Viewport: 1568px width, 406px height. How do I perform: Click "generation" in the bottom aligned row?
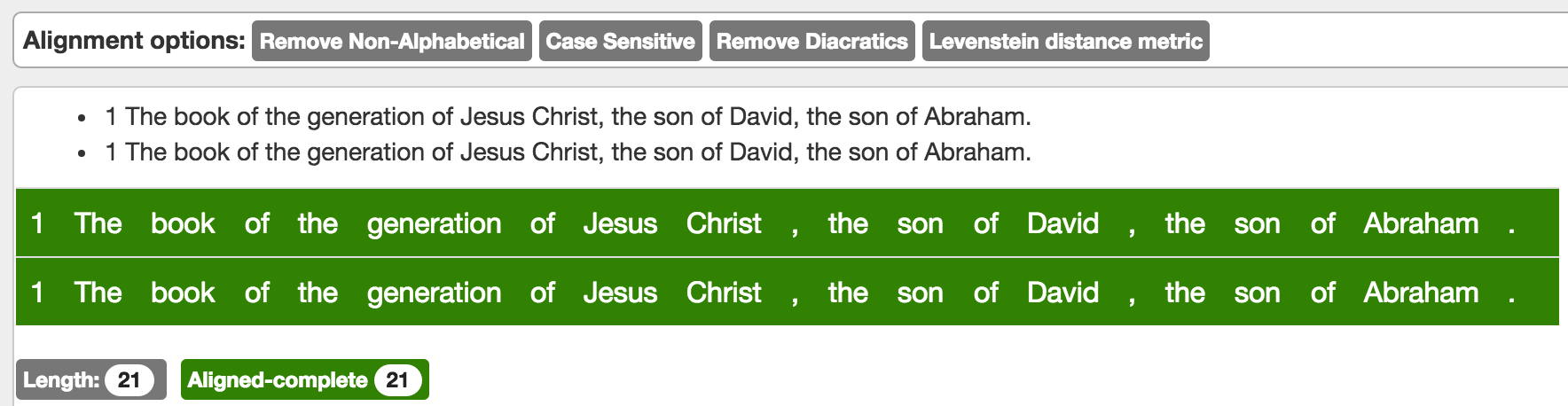[x=434, y=293]
